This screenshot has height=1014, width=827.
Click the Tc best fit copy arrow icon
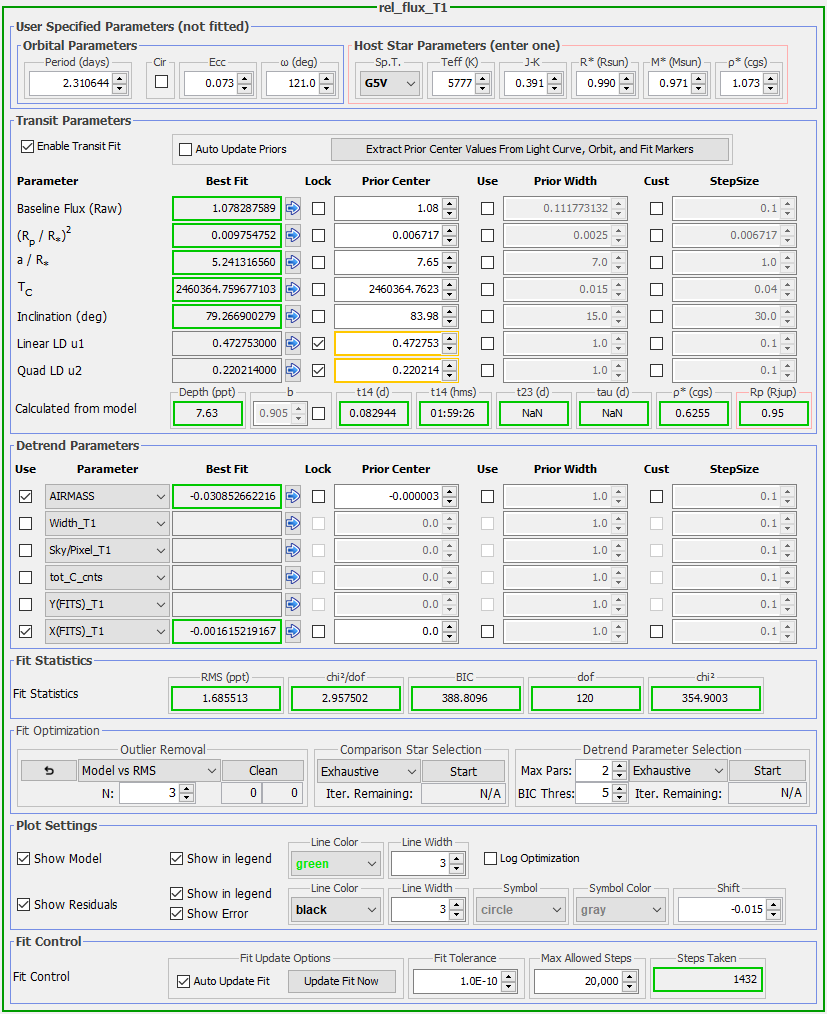point(293,290)
